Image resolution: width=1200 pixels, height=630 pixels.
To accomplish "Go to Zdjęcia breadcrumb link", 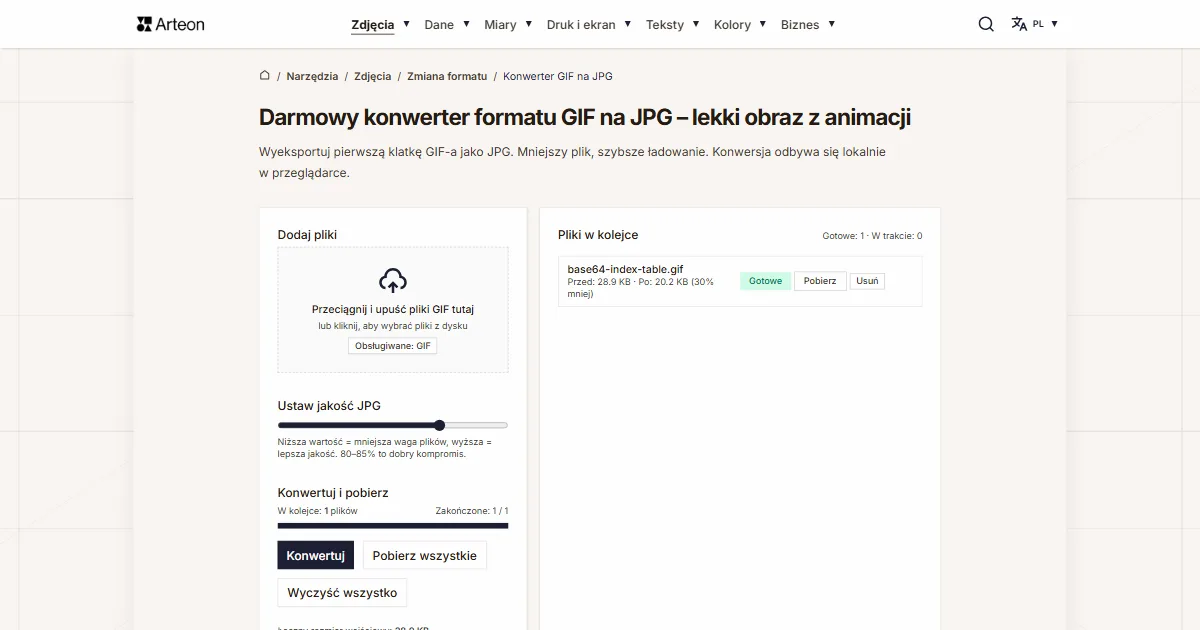I will tap(372, 76).
